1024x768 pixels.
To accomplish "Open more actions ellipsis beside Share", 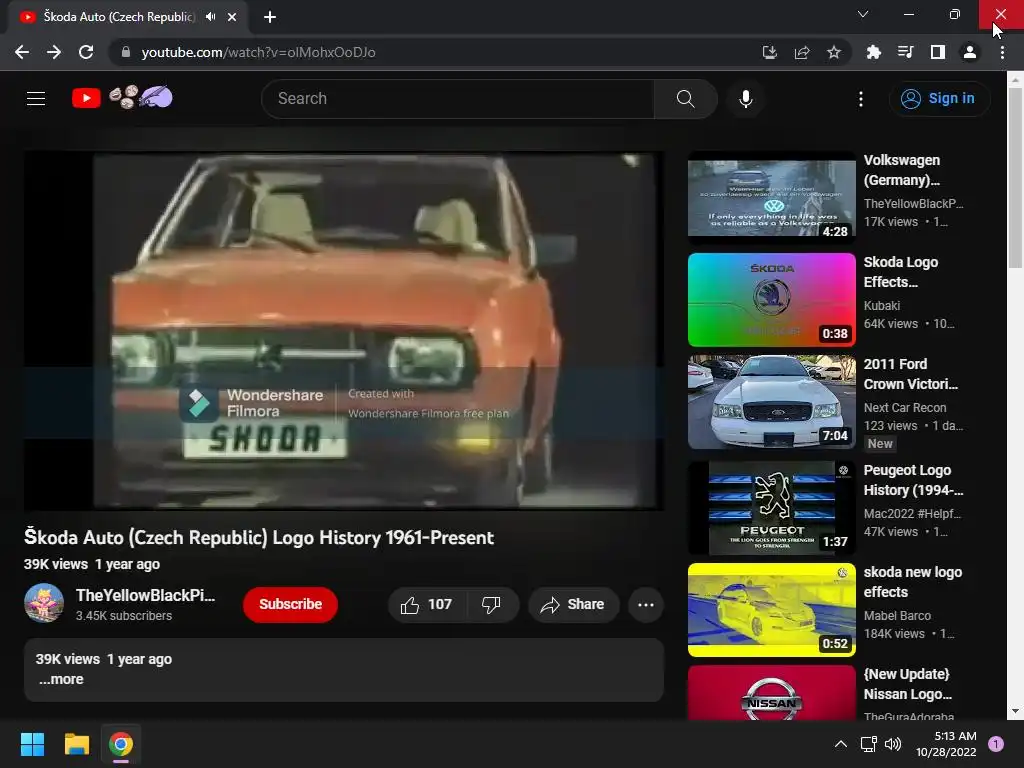I will pos(646,605).
